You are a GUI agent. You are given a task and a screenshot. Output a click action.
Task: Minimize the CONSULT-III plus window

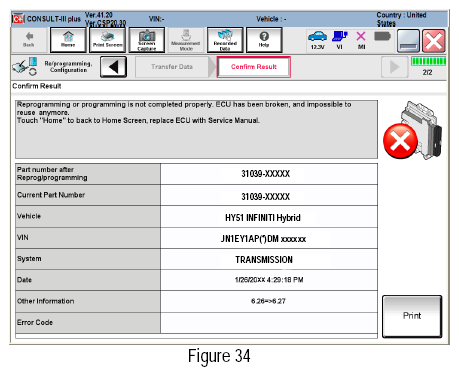point(408,41)
